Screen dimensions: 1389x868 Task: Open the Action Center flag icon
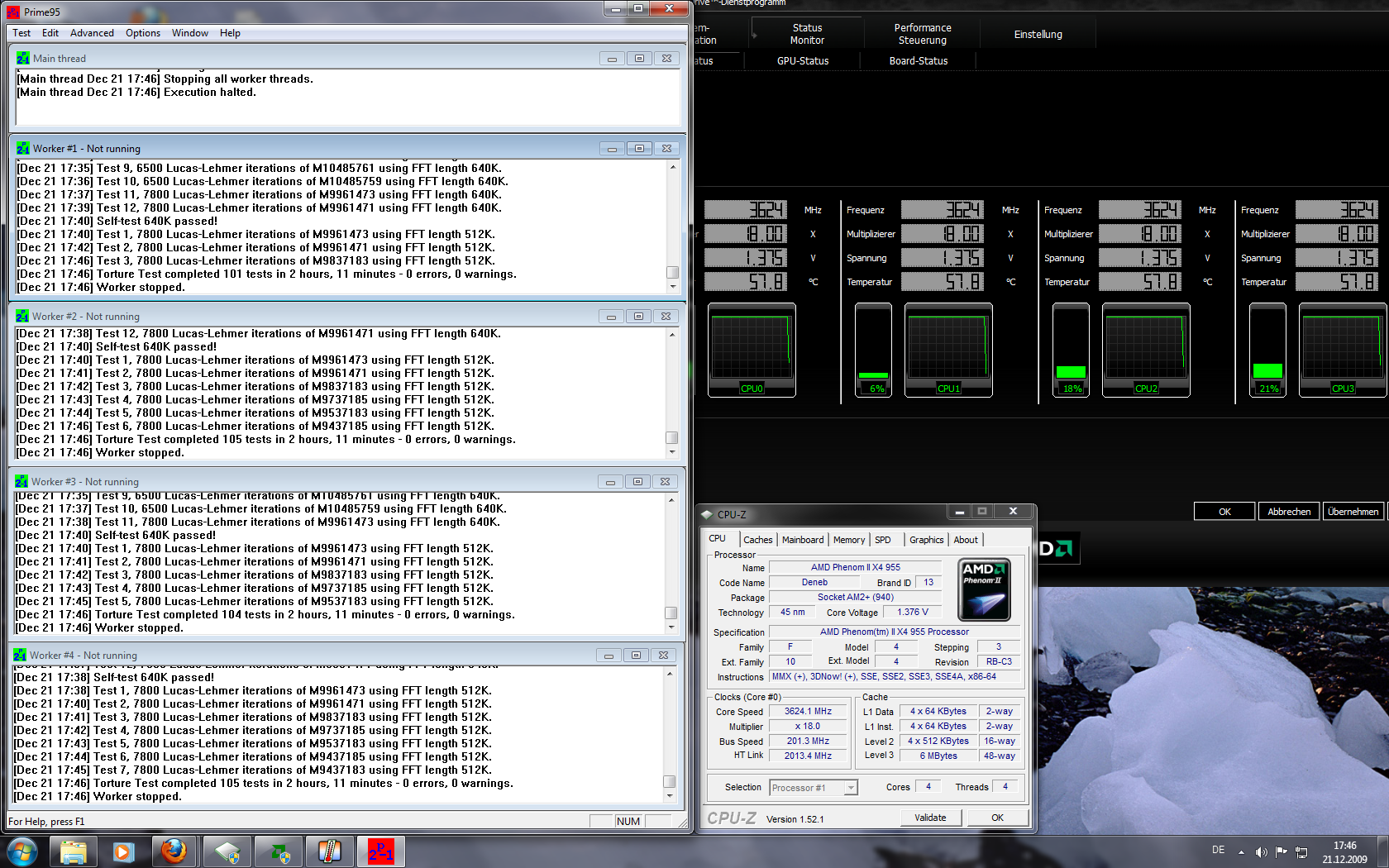pos(1281,851)
